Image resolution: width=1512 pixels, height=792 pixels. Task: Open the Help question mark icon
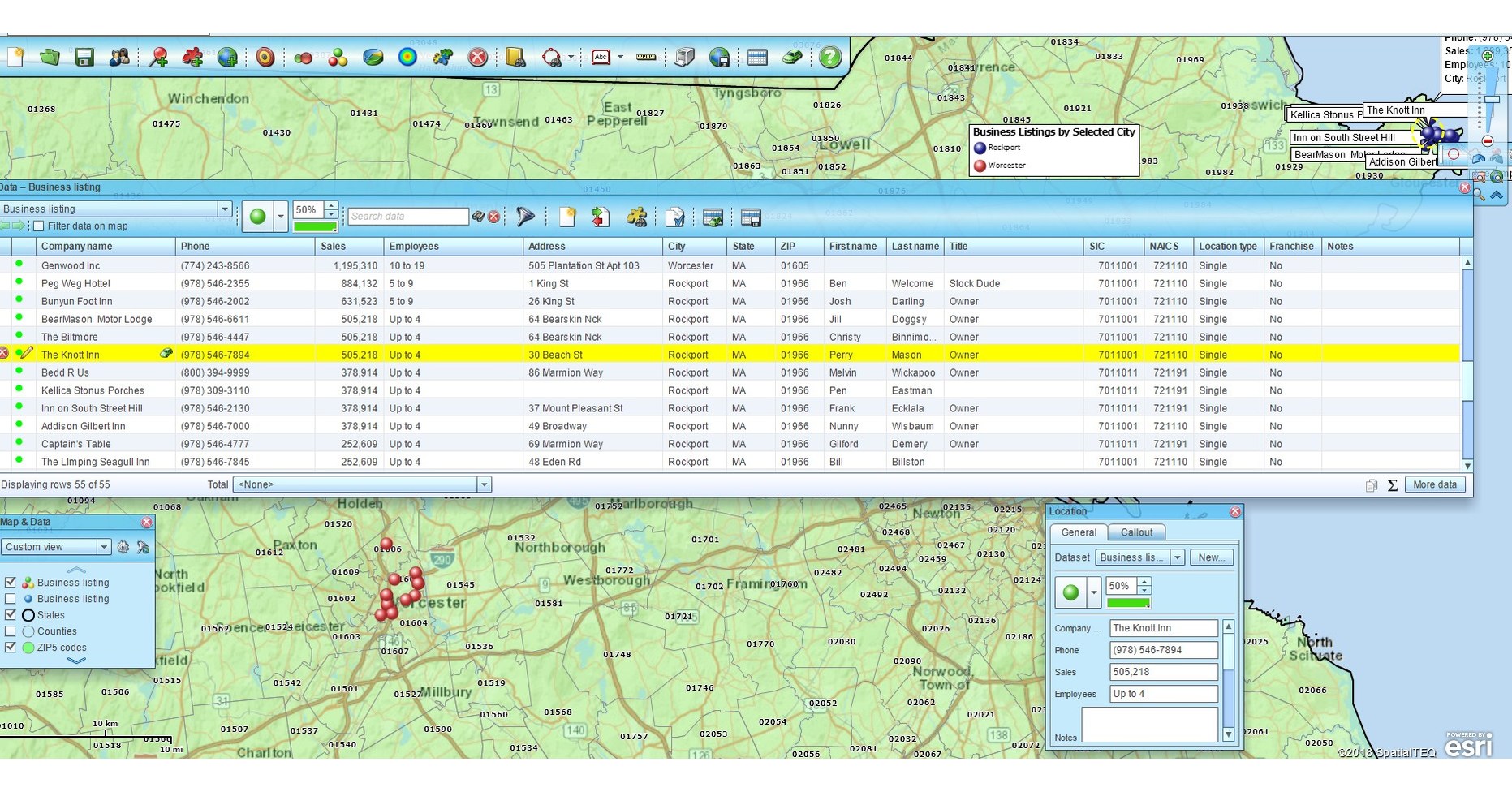coord(829,57)
